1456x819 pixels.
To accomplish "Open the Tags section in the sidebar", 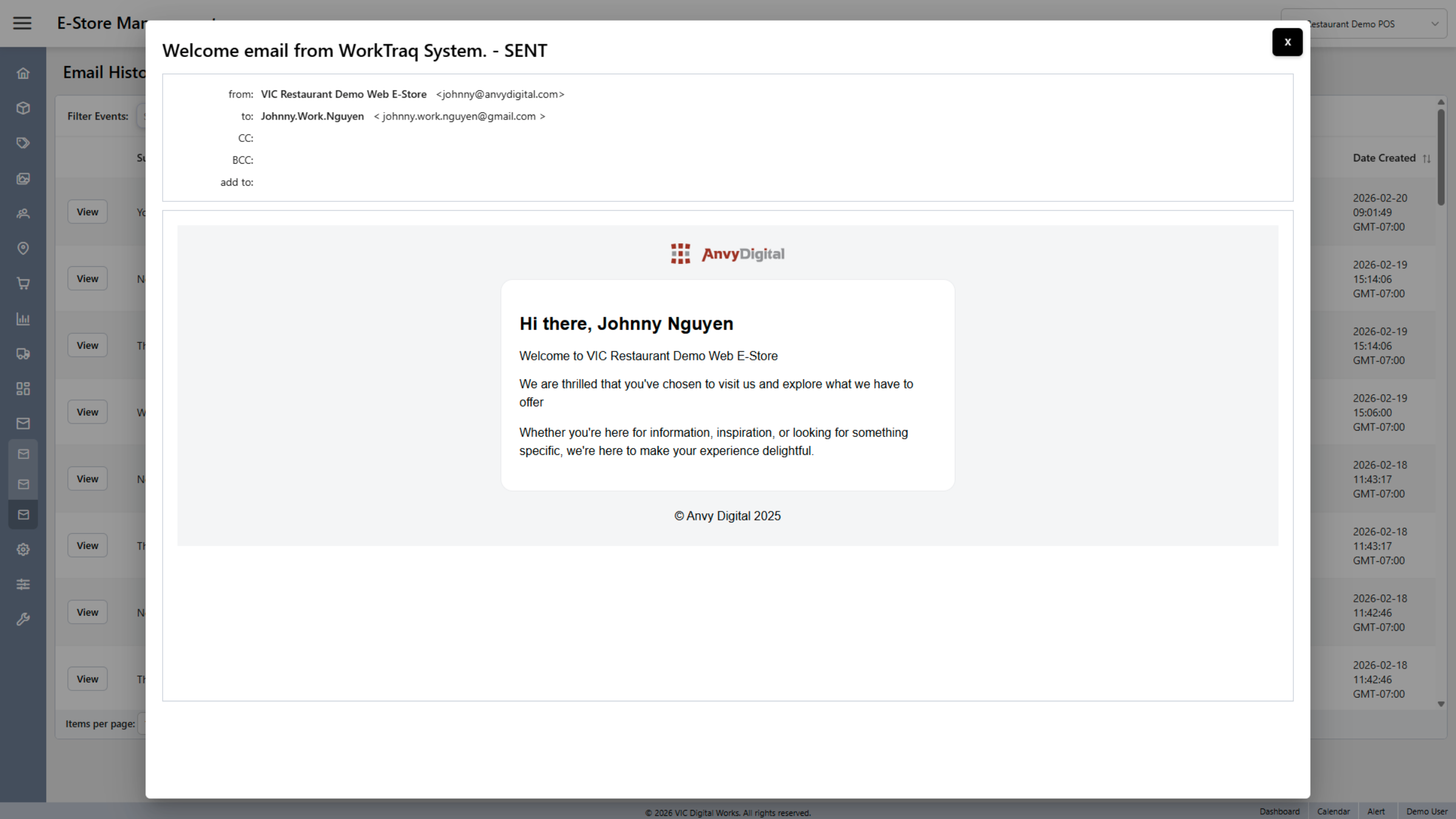I will 23,143.
